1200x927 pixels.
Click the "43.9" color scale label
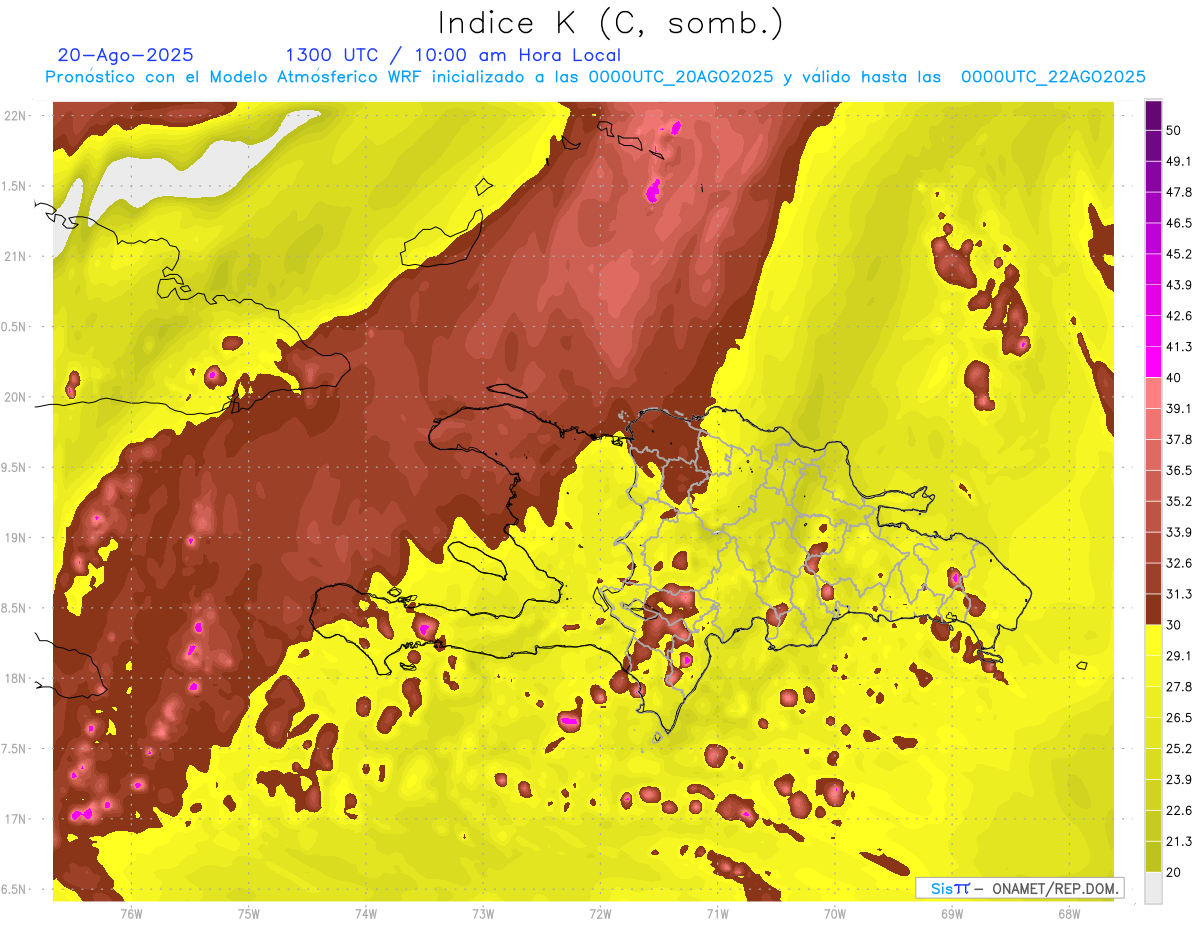click(1178, 285)
